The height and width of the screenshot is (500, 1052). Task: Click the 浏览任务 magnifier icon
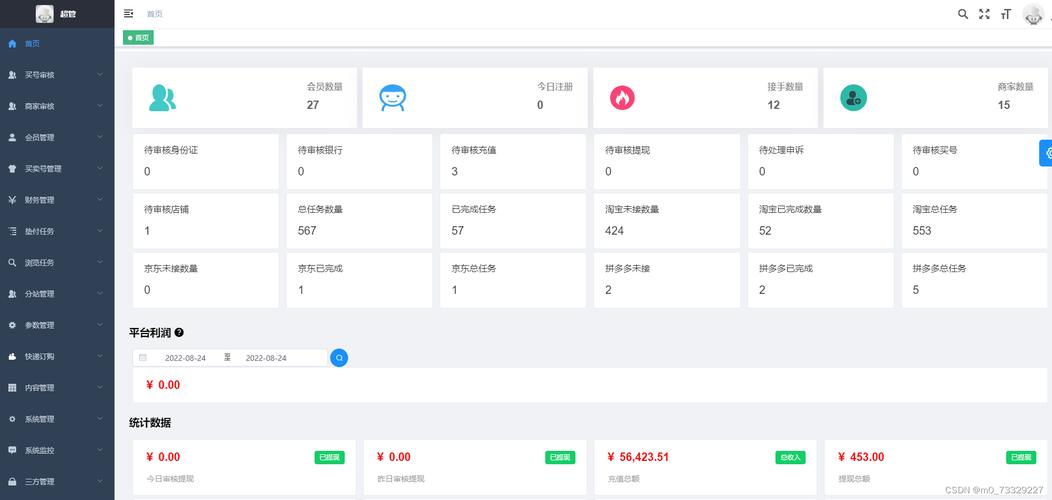(x=12, y=262)
